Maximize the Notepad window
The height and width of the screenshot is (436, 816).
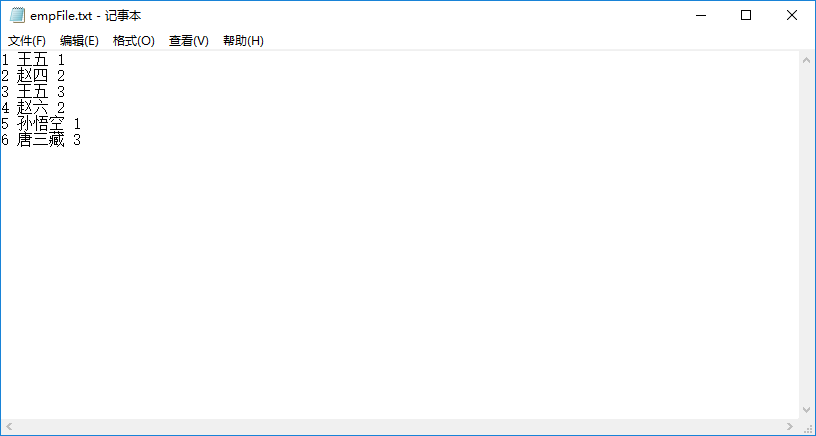745,16
